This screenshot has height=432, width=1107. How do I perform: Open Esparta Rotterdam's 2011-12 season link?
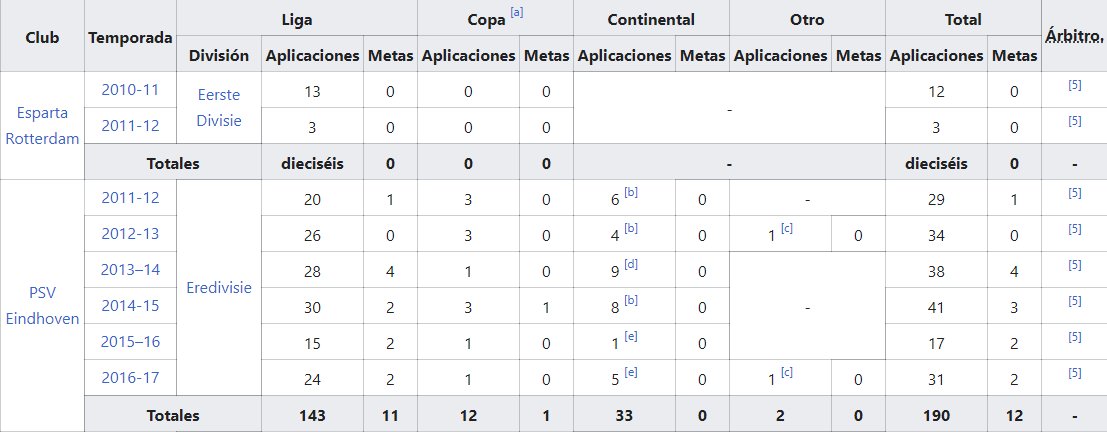[x=130, y=126]
